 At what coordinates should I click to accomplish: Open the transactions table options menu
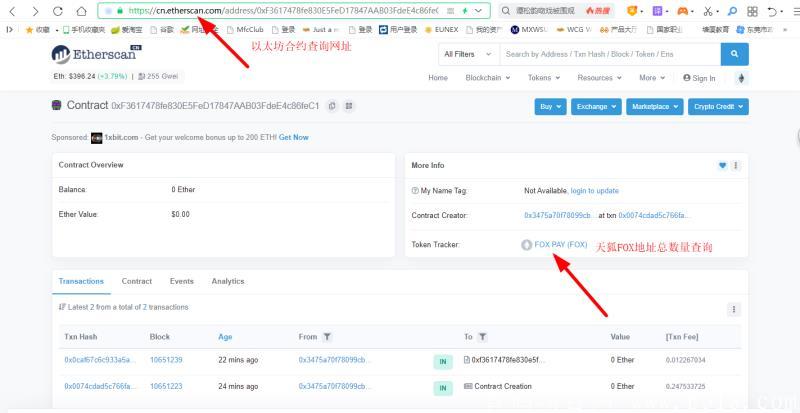pos(734,310)
